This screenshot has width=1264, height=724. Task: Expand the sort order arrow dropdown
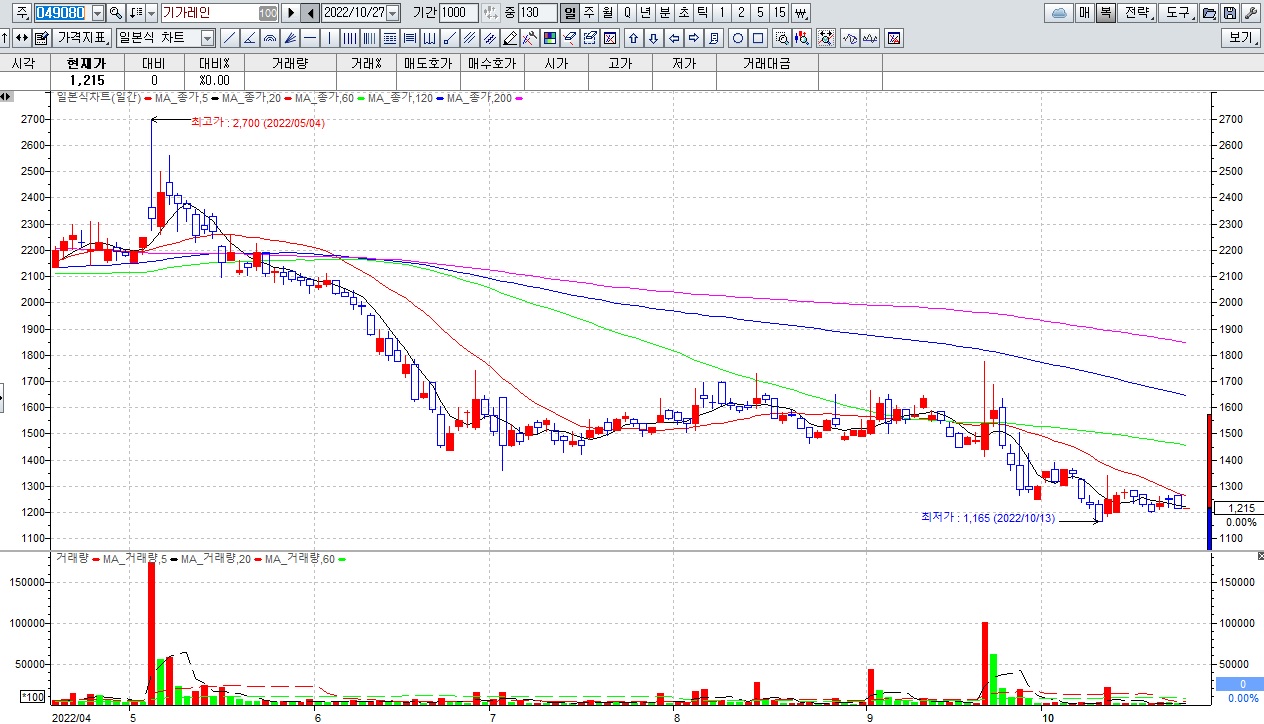(152, 13)
